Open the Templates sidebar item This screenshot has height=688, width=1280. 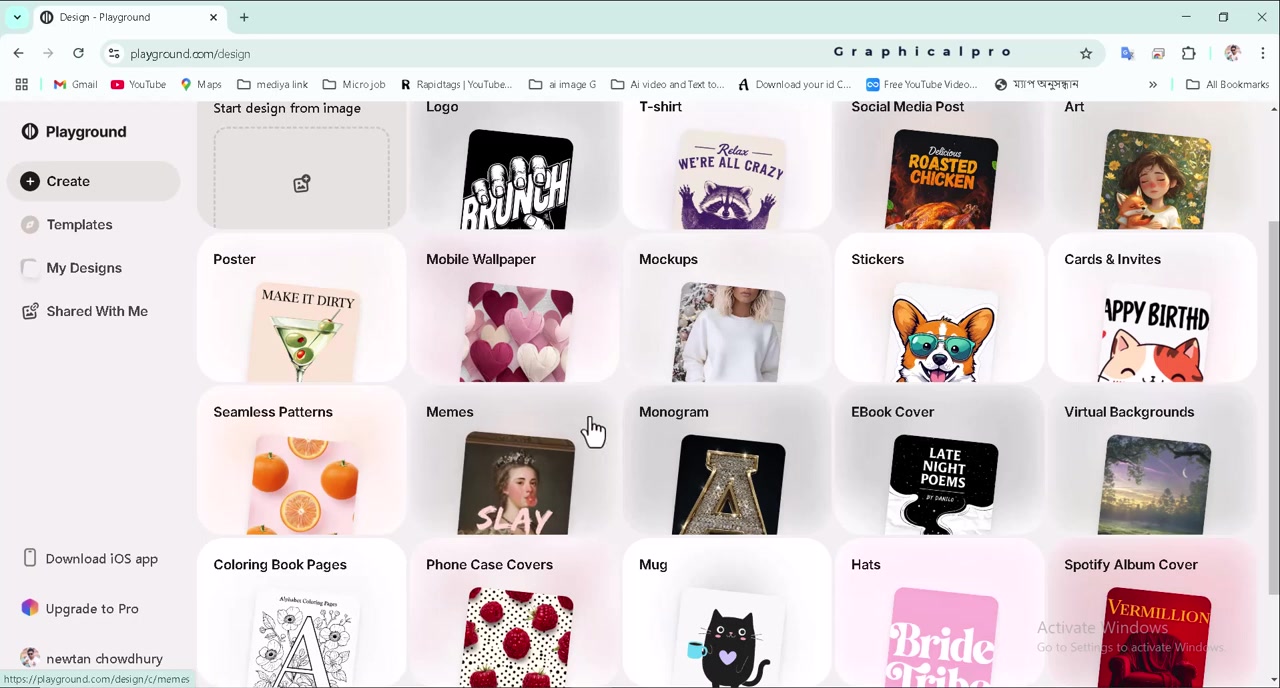click(x=79, y=225)
